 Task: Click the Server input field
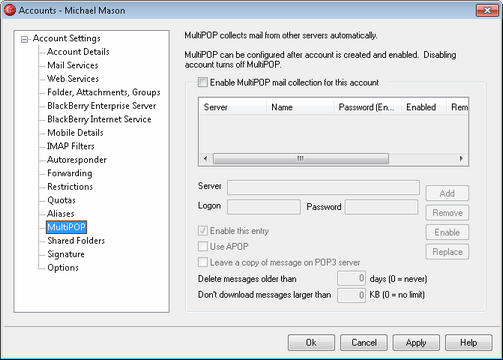pyautogui.click(x=323, y=187)
